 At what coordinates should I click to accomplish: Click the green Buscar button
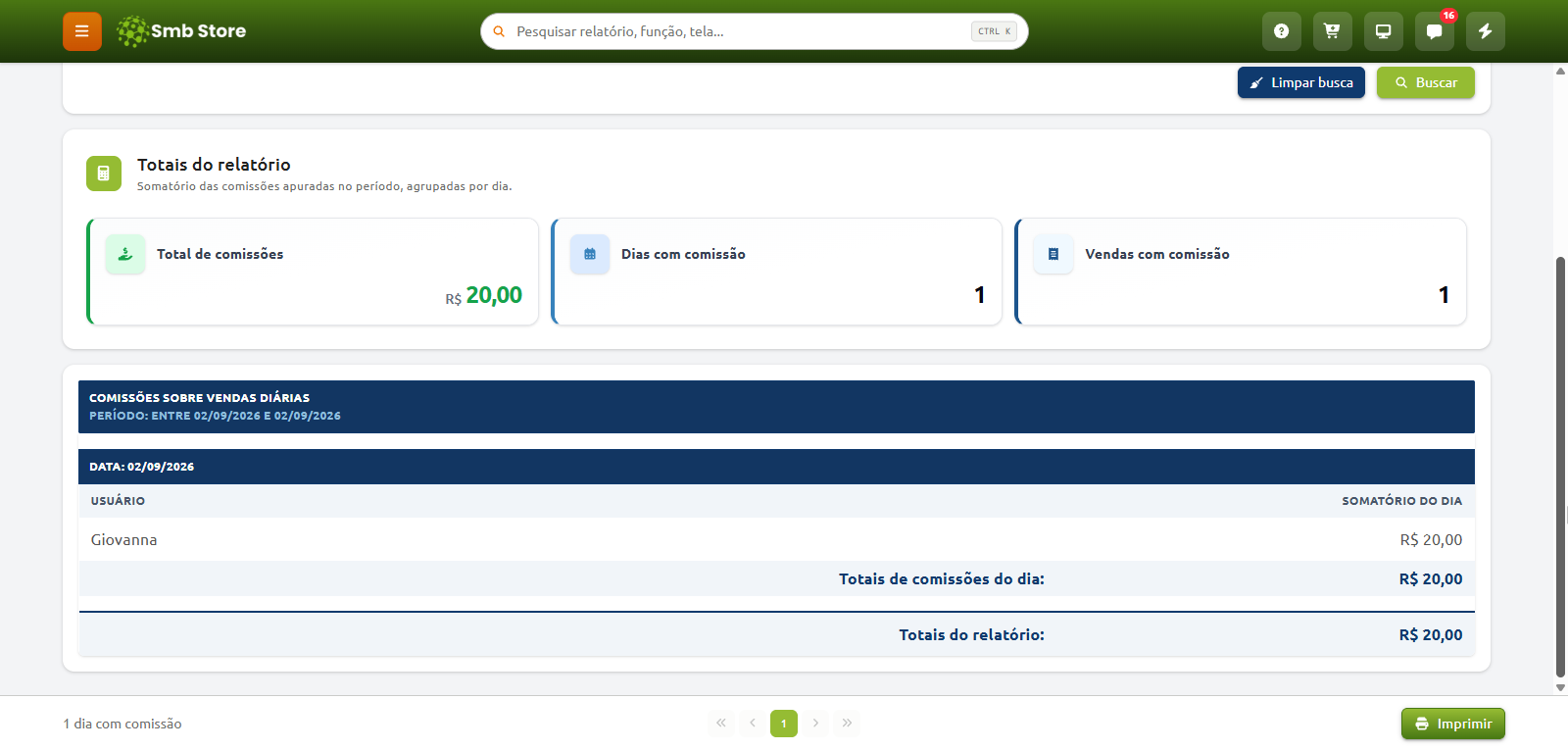(x=1426, y=82)
